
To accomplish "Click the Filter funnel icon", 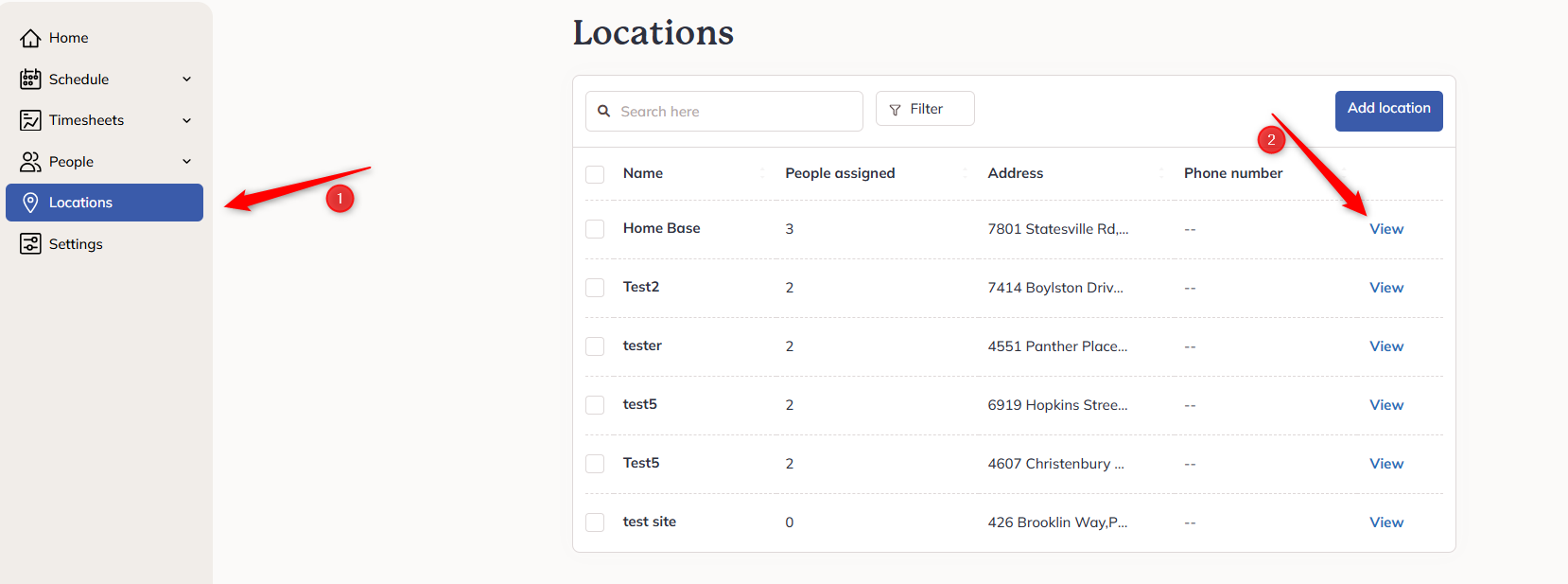I will tap(895, 110).
